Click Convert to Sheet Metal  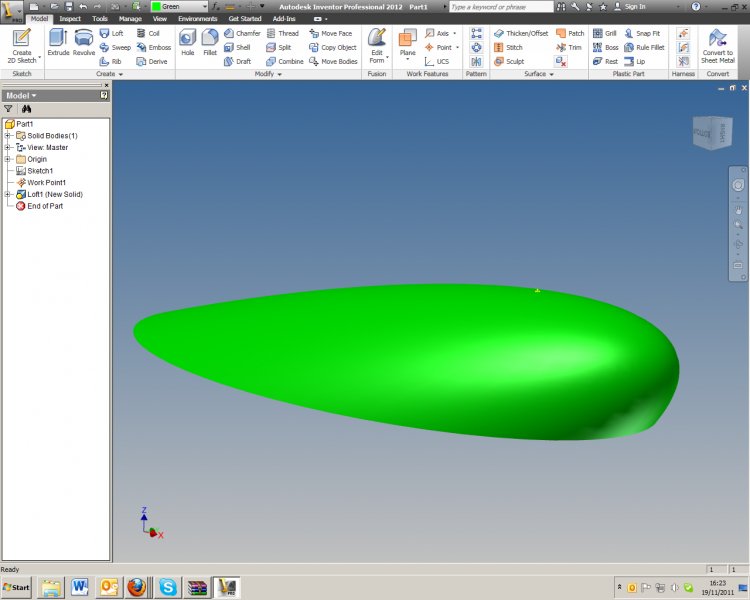point(717,46)
